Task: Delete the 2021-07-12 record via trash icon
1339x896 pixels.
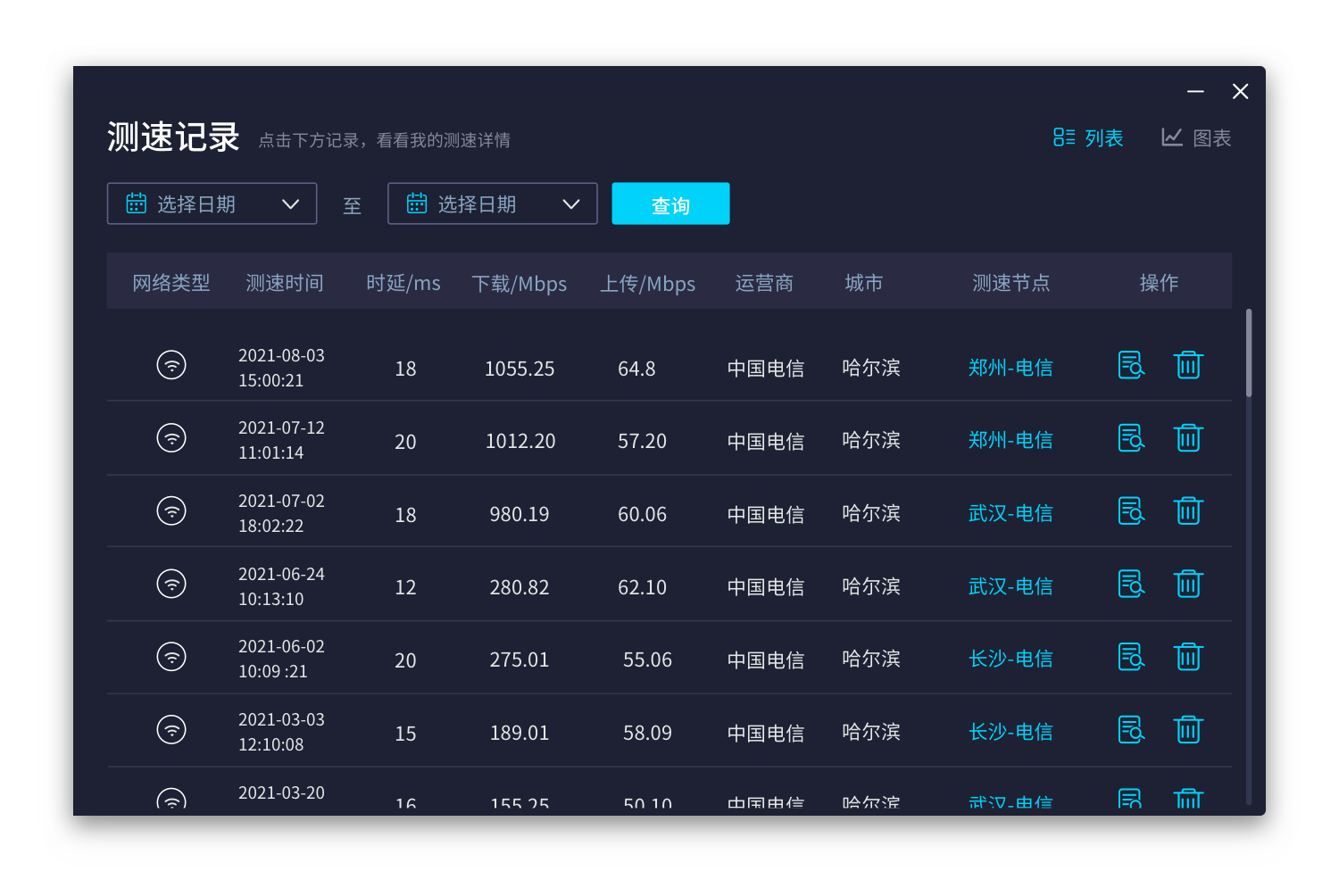Action: coord(1188,437)
